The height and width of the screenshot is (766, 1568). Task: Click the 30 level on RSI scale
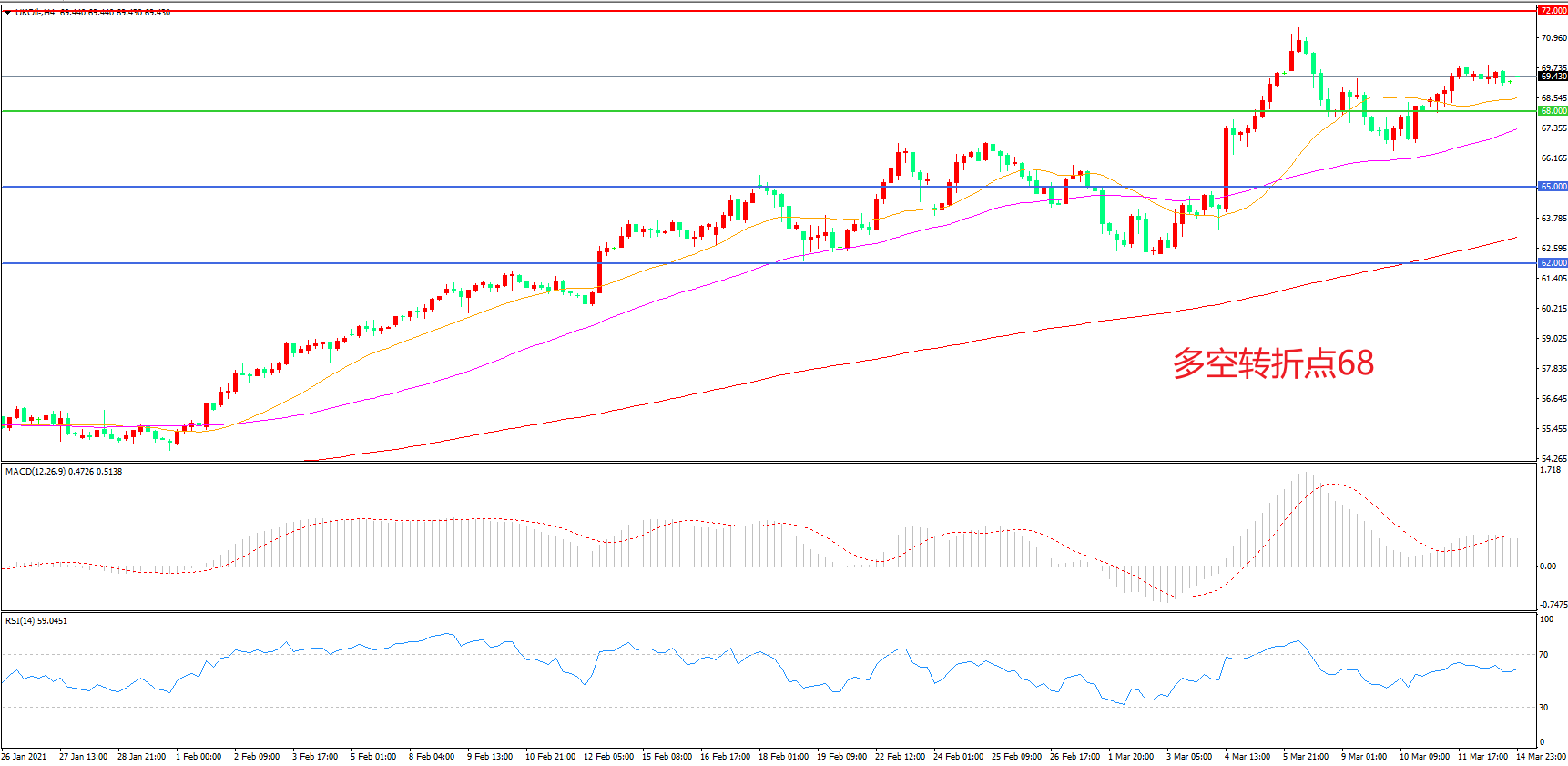[x=1543, y=708]
